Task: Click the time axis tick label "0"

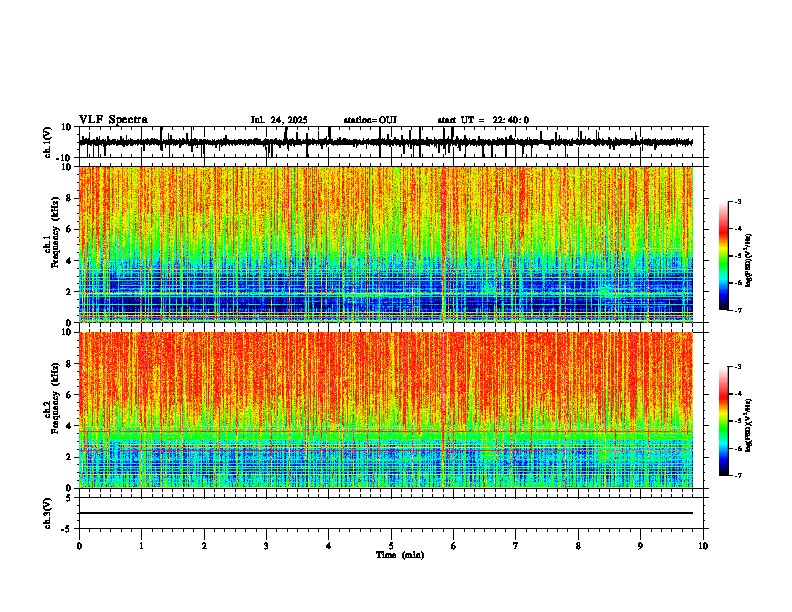Action: click(x=79, y=546)
